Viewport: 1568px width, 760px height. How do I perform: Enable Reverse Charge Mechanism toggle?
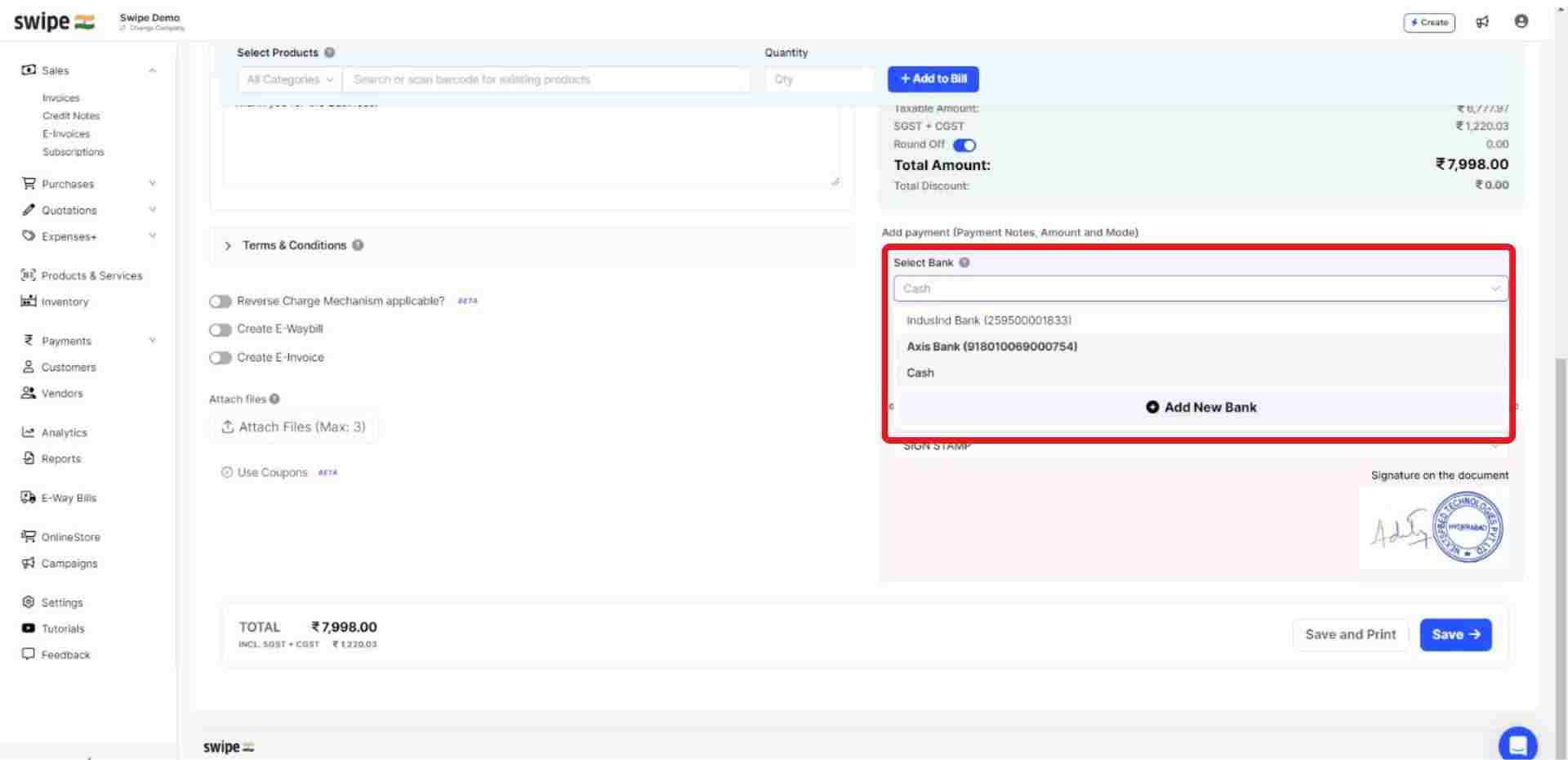(x=220, y=302)
